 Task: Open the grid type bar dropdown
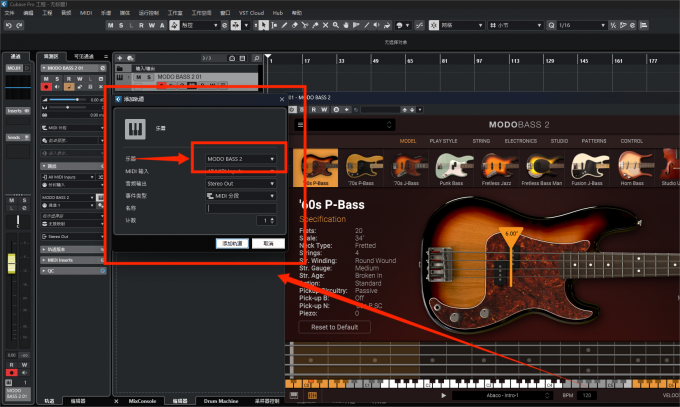click(516, 26)
